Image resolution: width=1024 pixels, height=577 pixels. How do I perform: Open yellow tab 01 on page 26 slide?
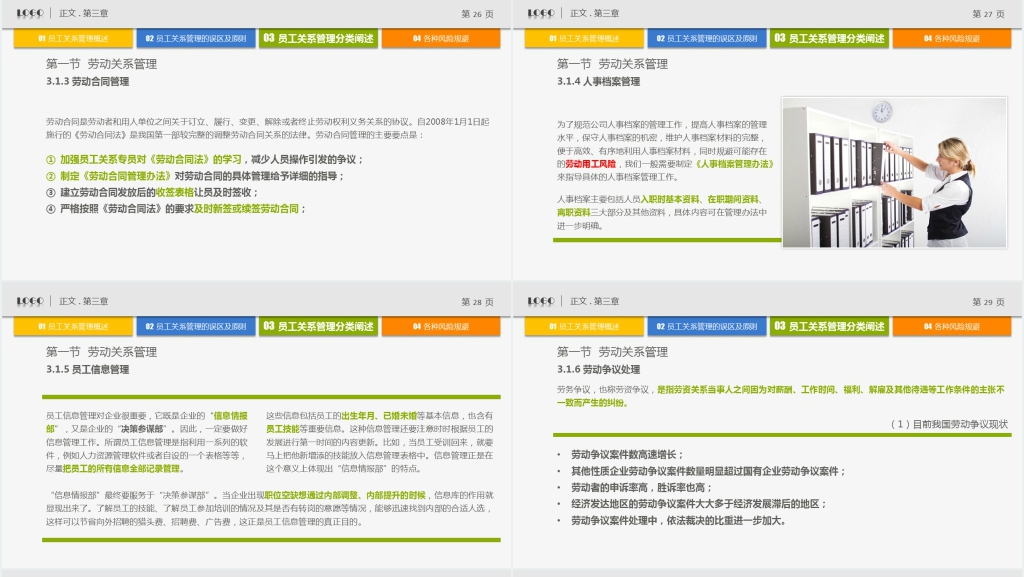73,39
